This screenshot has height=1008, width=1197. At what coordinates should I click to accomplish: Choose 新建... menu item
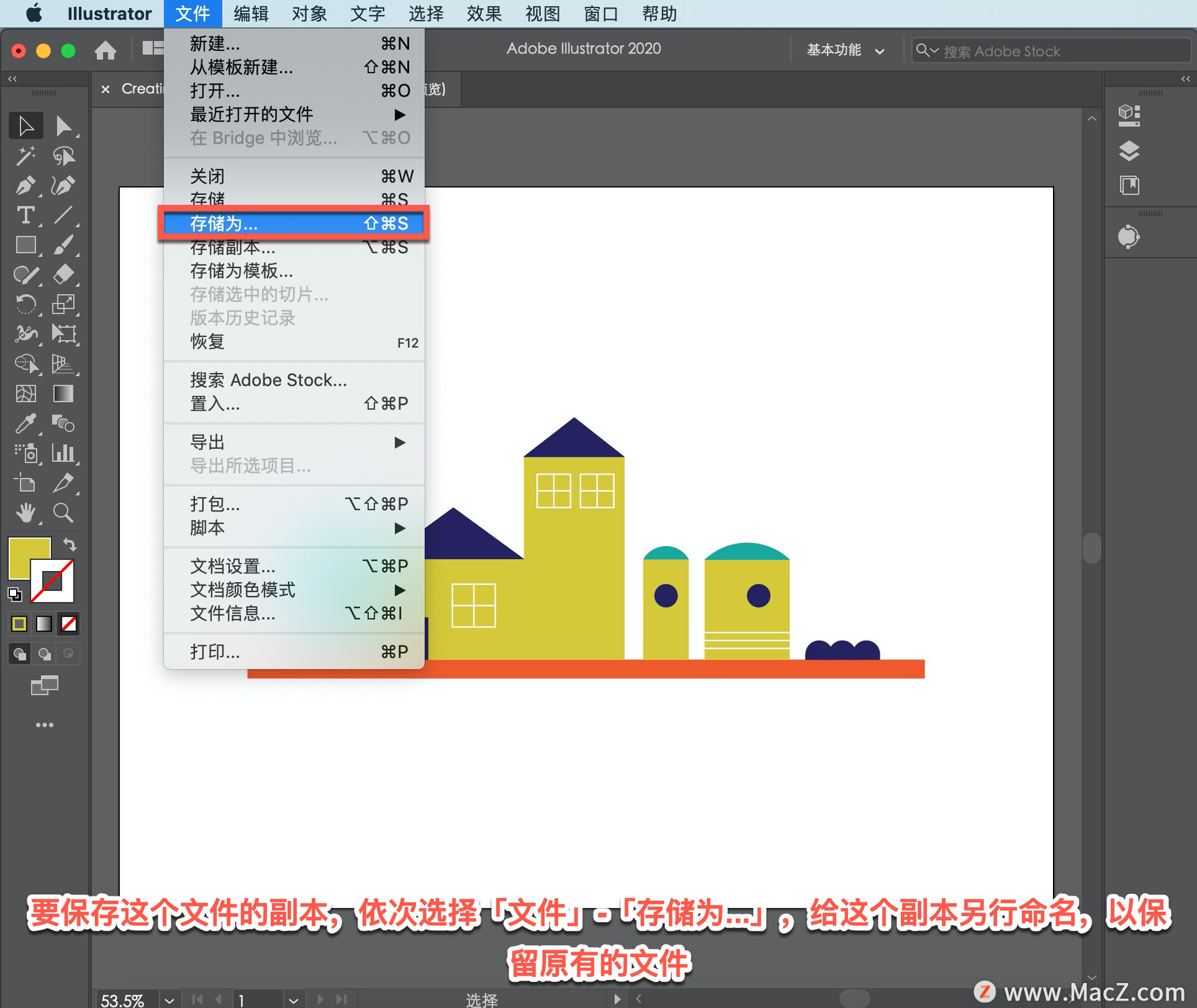click(294, 44)
